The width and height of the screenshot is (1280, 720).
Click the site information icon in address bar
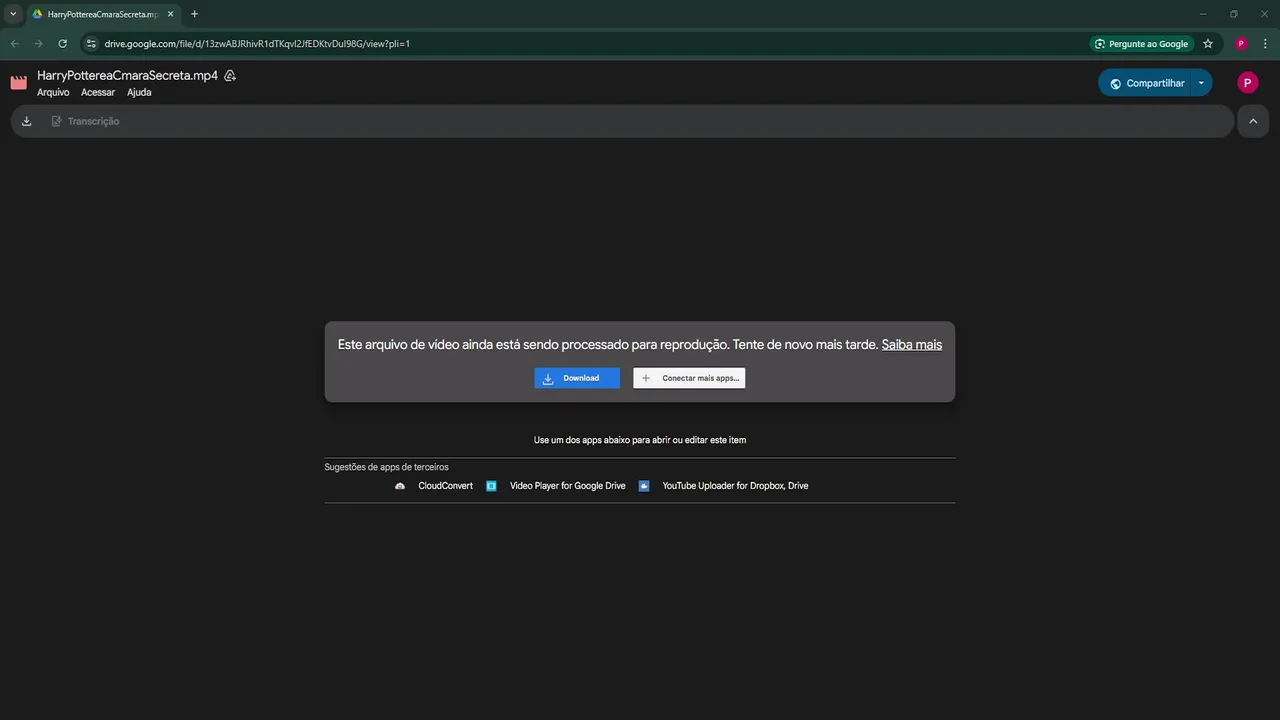pyautogui.click(x=90, y=44)
